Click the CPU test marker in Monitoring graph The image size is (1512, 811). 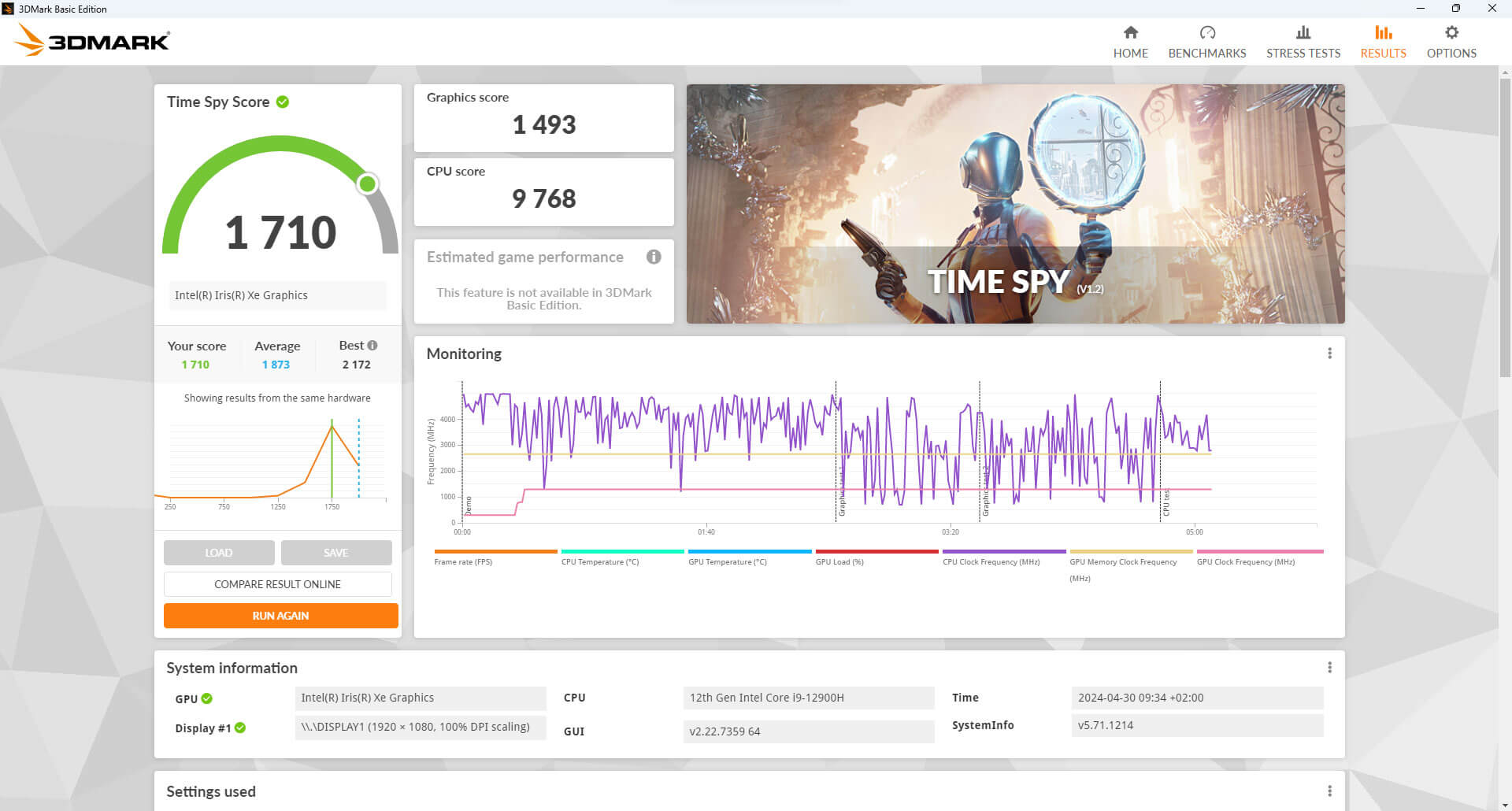pyautogui.click(x=1166, y=502)
